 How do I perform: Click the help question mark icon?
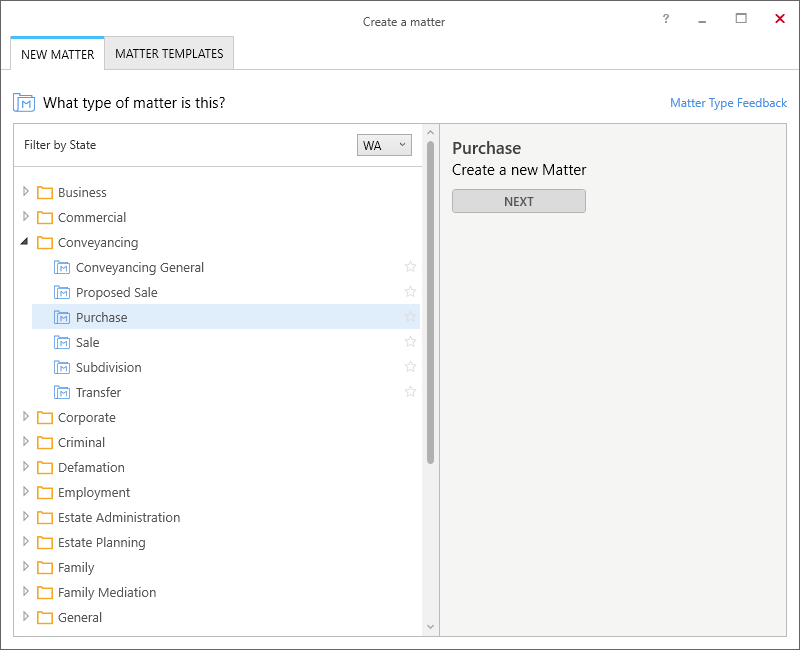click(x=666, y=19)
